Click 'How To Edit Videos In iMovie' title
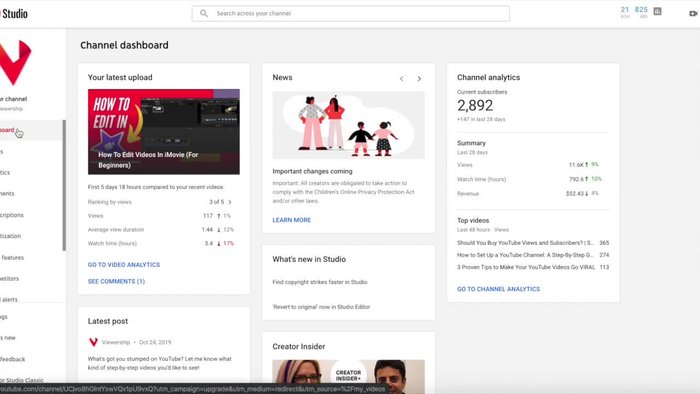 148,160
